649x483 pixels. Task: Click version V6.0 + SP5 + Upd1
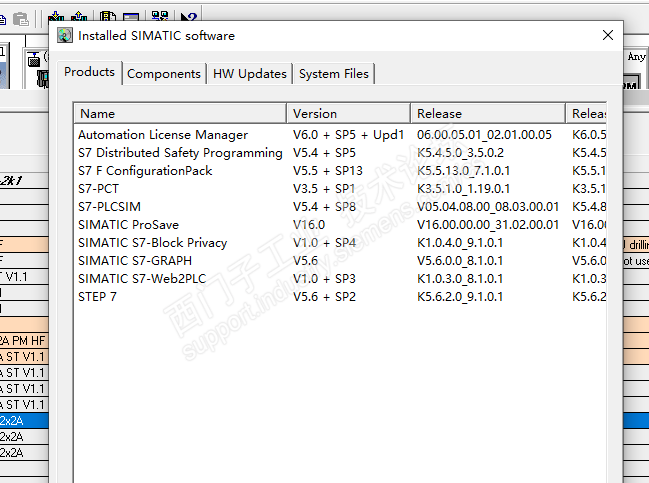348,135
